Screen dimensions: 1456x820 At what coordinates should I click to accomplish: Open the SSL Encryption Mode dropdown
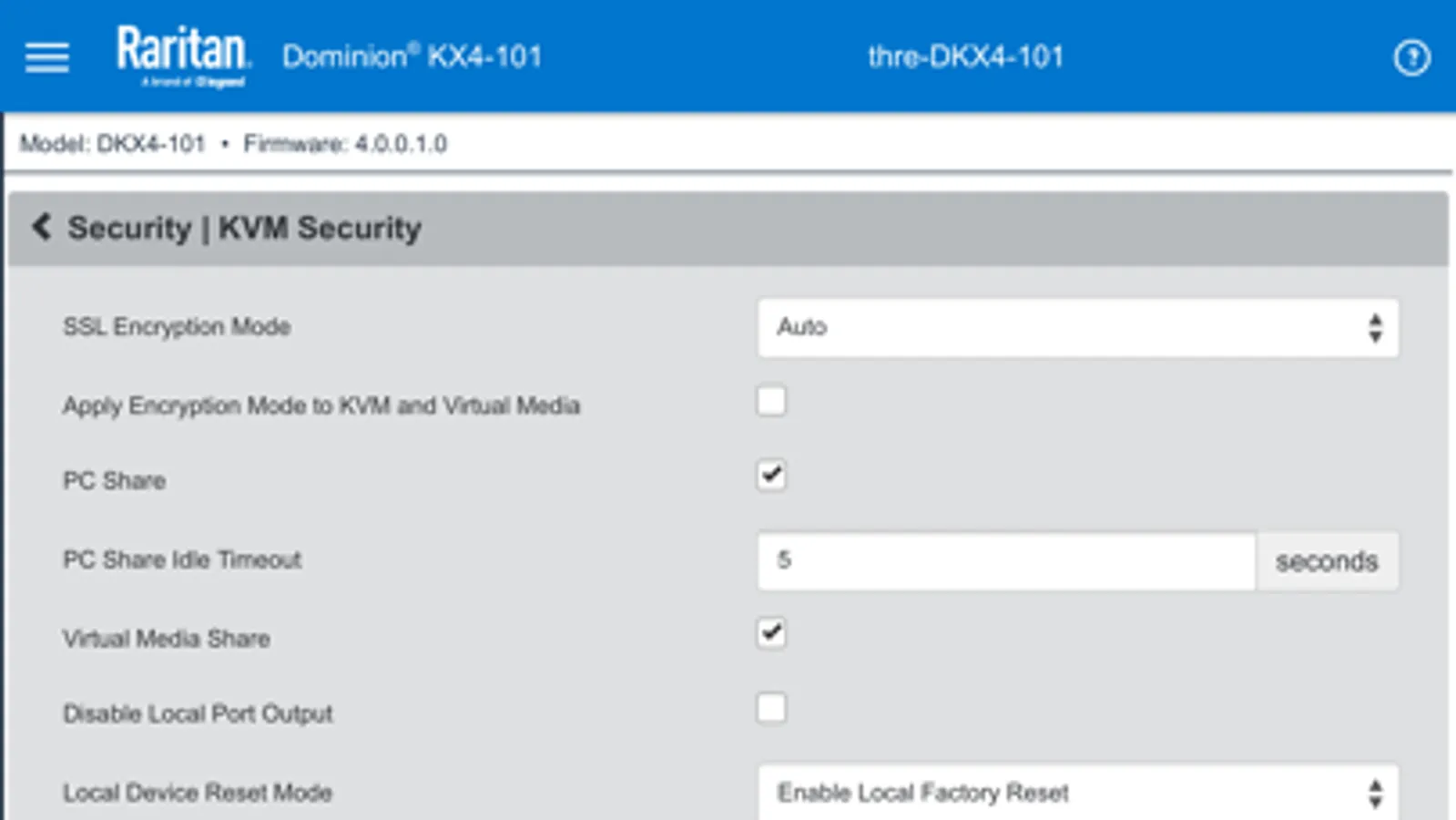pyautogui.click(x=1077, y=327)
